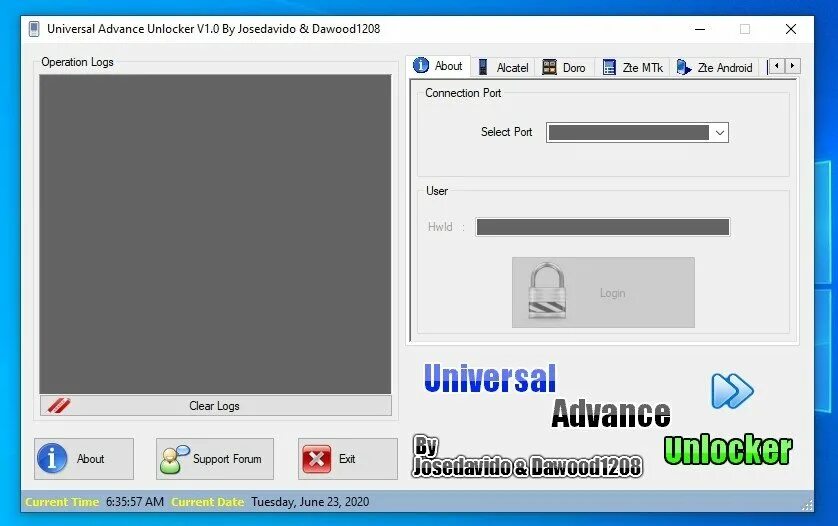
Task: Click the blue double-arrow forward icon
Action: (732, 391)
